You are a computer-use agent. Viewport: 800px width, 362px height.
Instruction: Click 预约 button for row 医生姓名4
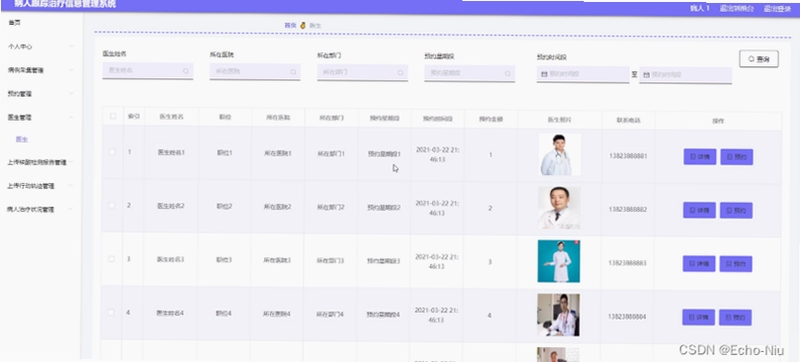[735, 318]
